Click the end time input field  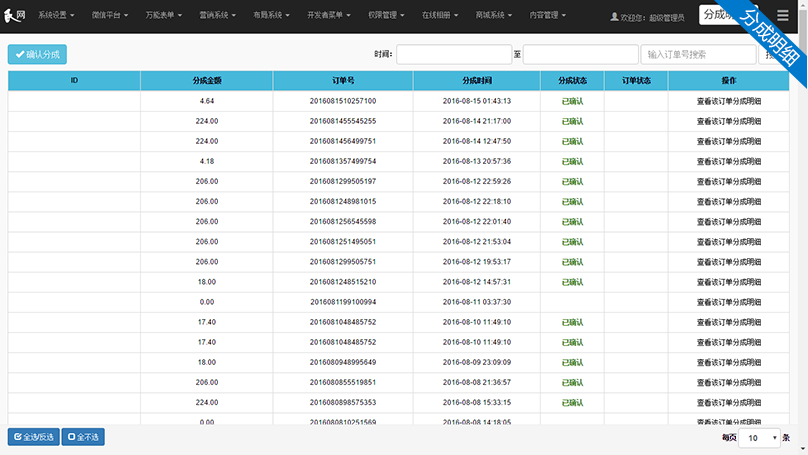(x=580, y=55)
